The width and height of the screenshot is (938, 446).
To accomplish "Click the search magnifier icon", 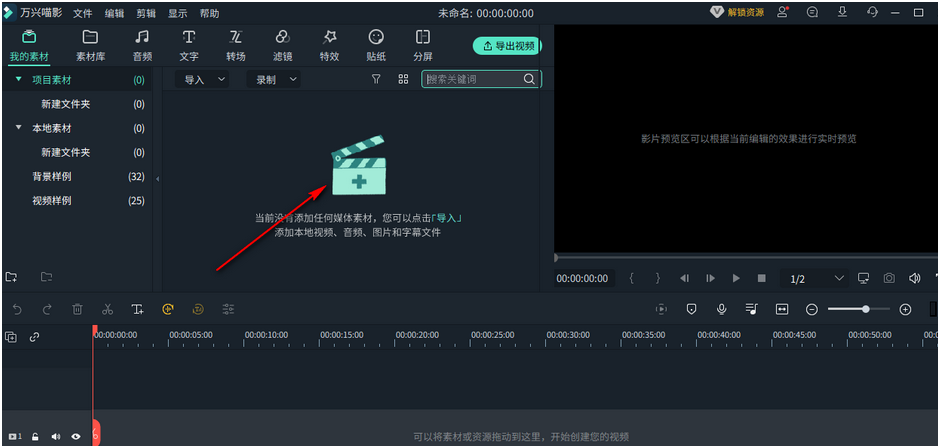I will (529, 79).
